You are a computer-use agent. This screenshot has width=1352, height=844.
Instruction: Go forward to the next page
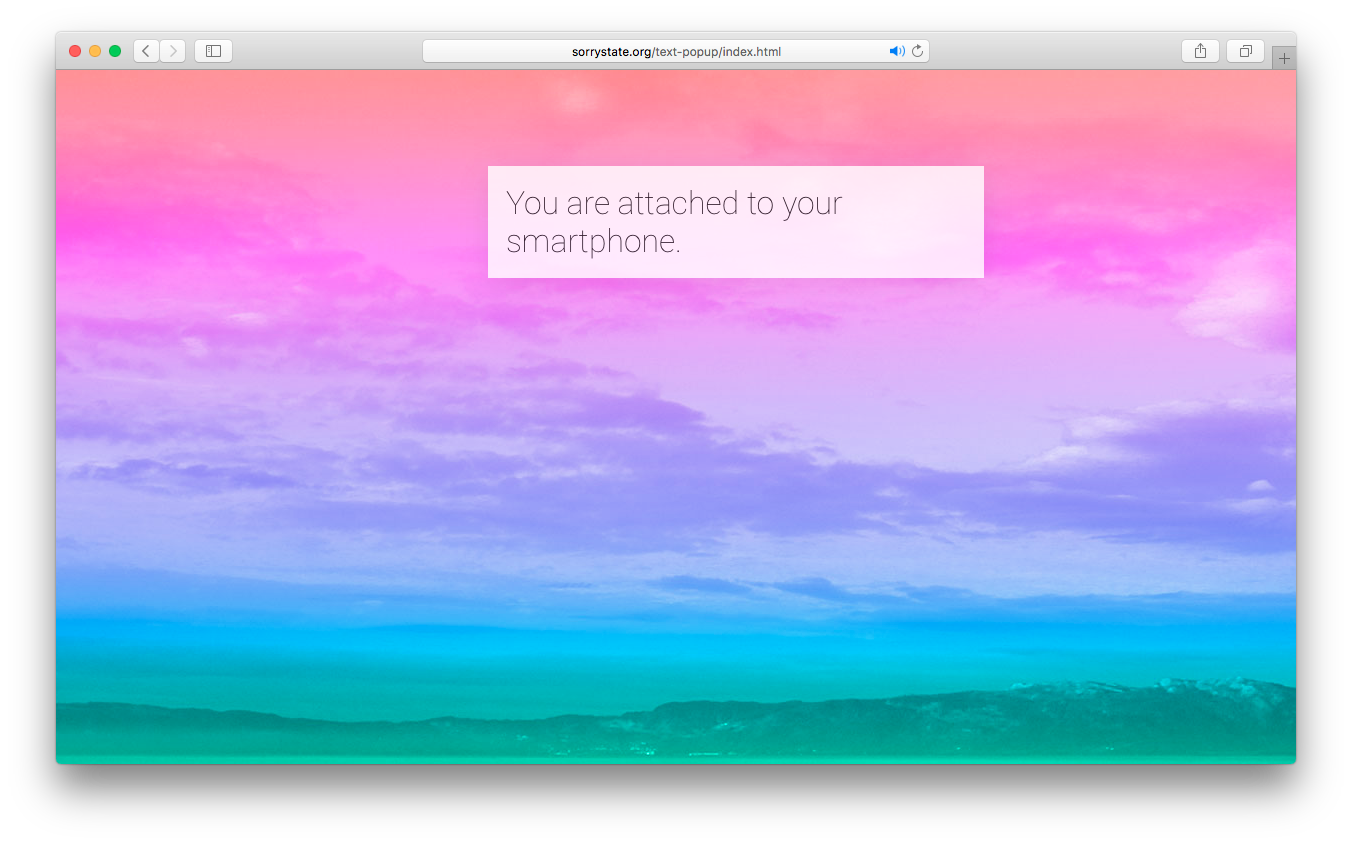pyautogui.click(x=173, y=51)
